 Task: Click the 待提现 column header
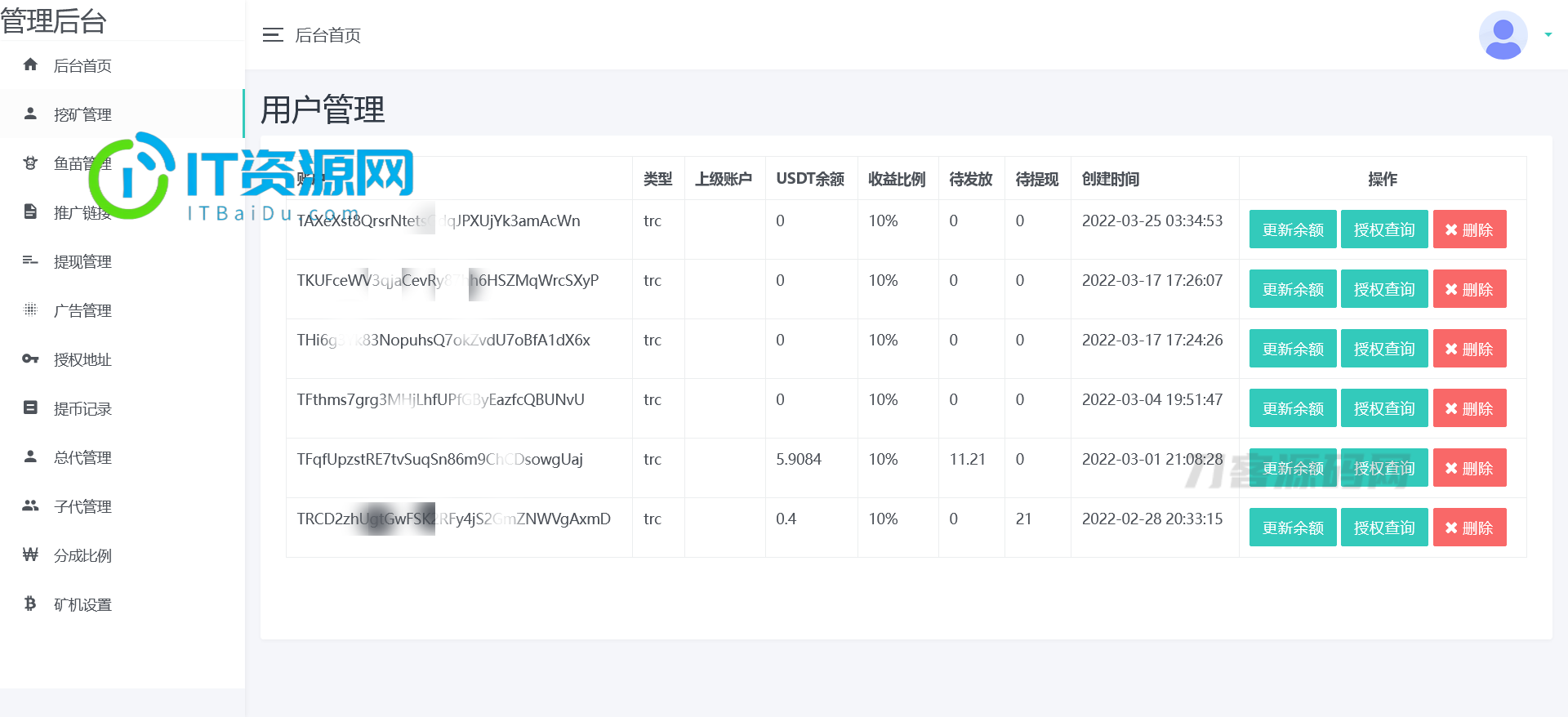click(x=1037, y=179)
